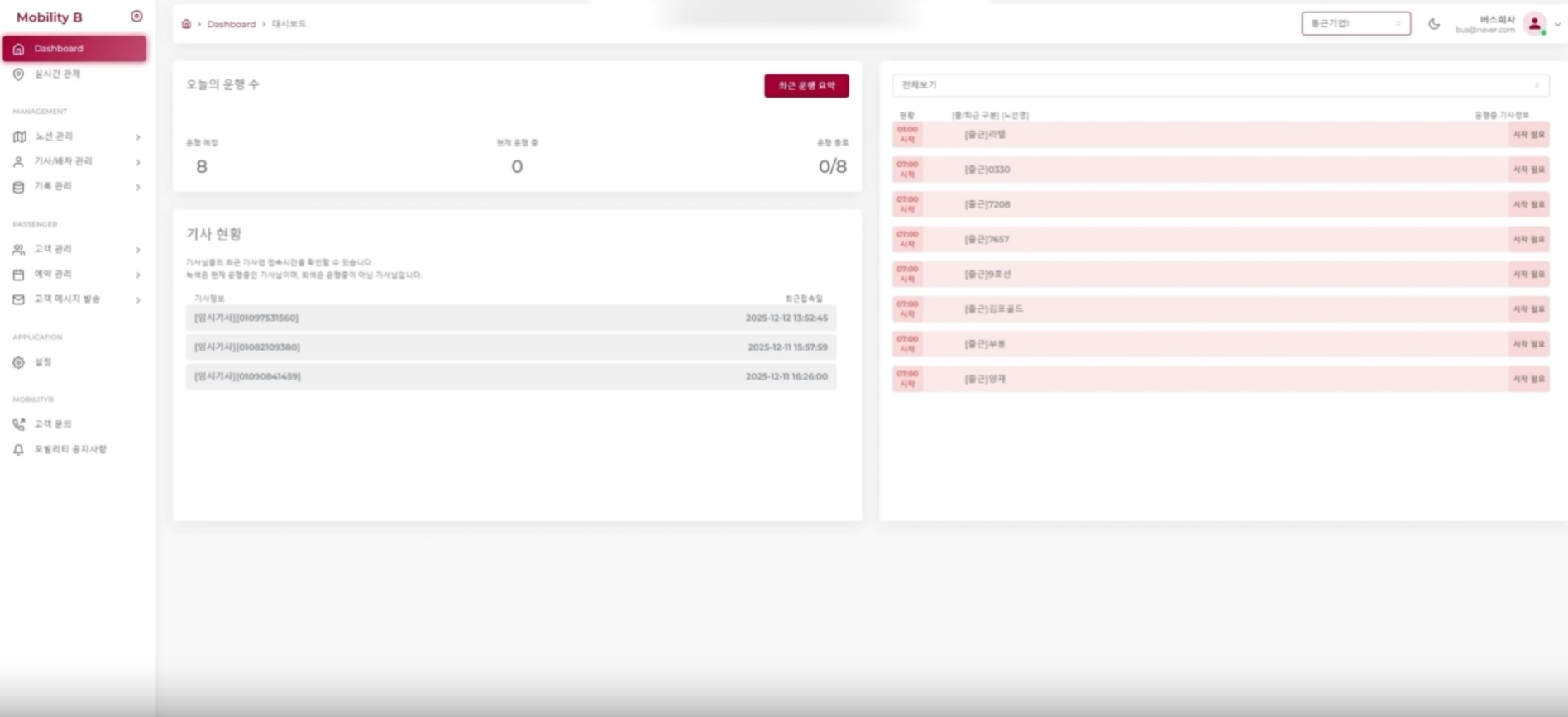Screen dimensions: 1568x717
Task: Click the Dashboard breadcrumb link
Action: coord(232,24)
